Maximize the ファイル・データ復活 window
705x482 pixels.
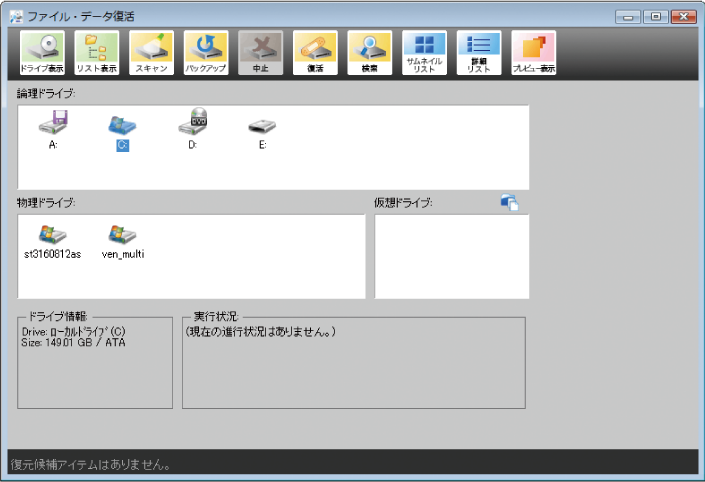pos(656,16)
